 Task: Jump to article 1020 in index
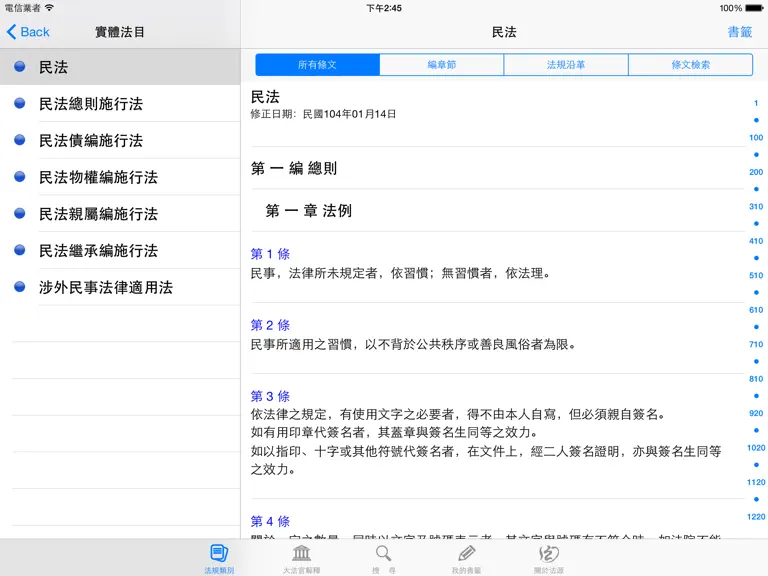tap(756, 448)
